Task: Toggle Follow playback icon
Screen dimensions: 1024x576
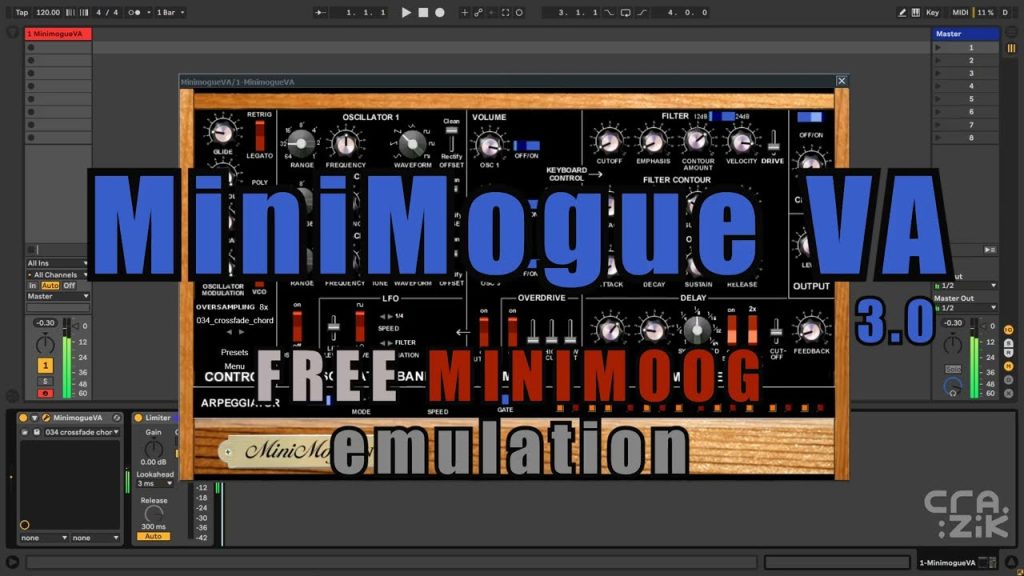Action: coord(320,12)
